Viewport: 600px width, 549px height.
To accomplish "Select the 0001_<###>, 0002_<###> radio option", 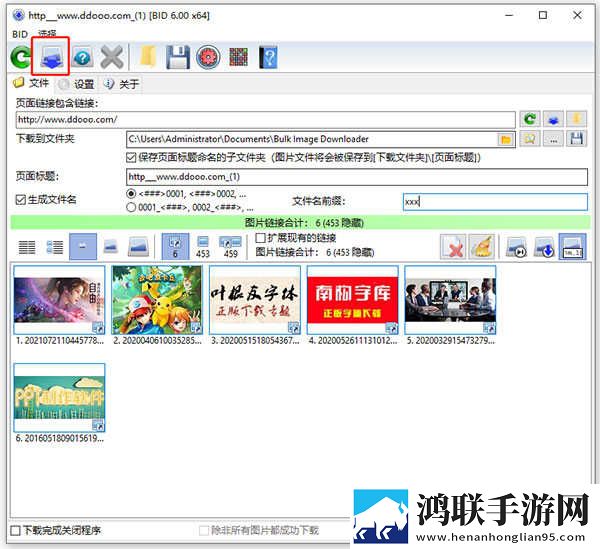I will [x=131, y=207].
